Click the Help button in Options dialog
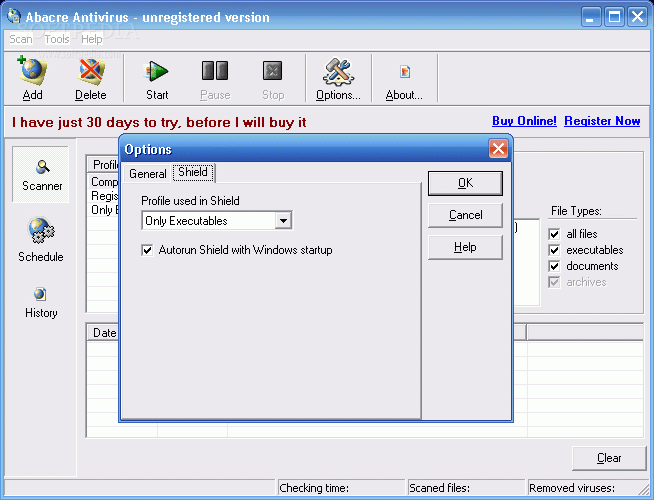The height and width of the screenshot is (500, 654). (465, 247)
